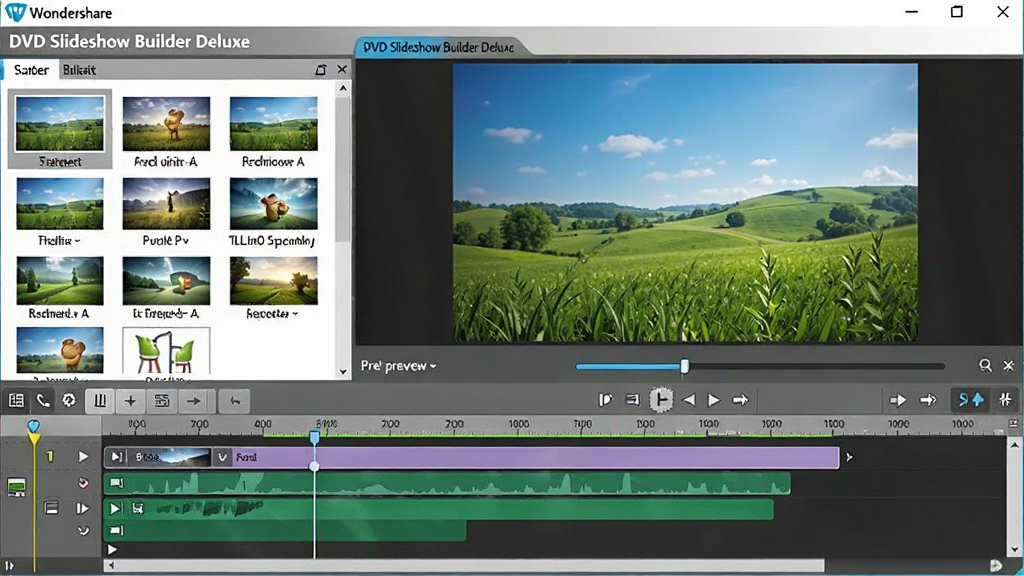Image resolution: width=1024 pixels, height=576 pixels.
Task: Click the pop-out panel icon in the media panel header
Action: [321, 69]
